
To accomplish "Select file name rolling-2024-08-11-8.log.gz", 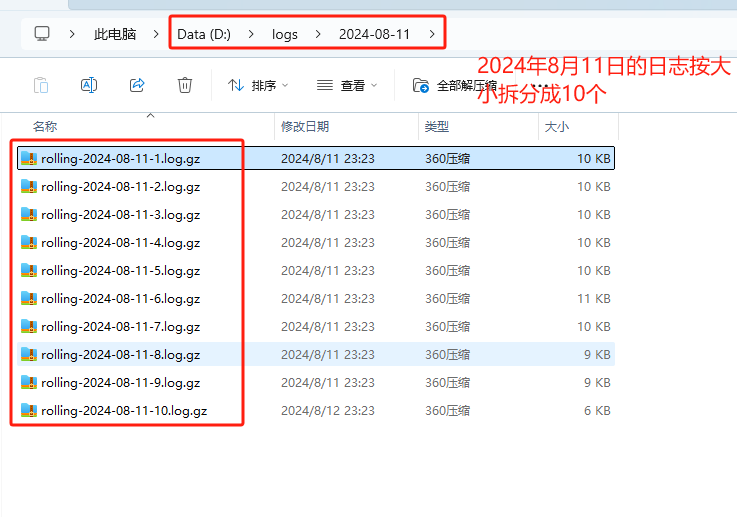I will click(x=121, y=355).
